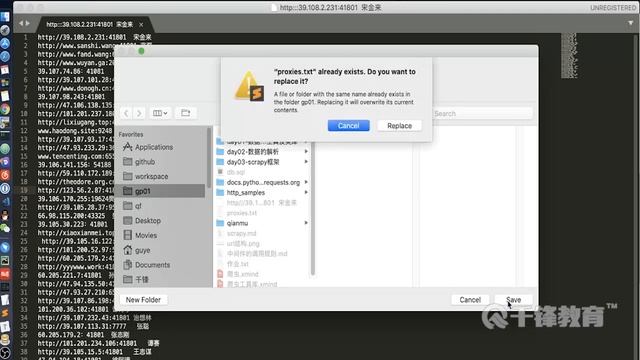
Task: Click the green zoom button of save dialog
Action: [141, 51]
